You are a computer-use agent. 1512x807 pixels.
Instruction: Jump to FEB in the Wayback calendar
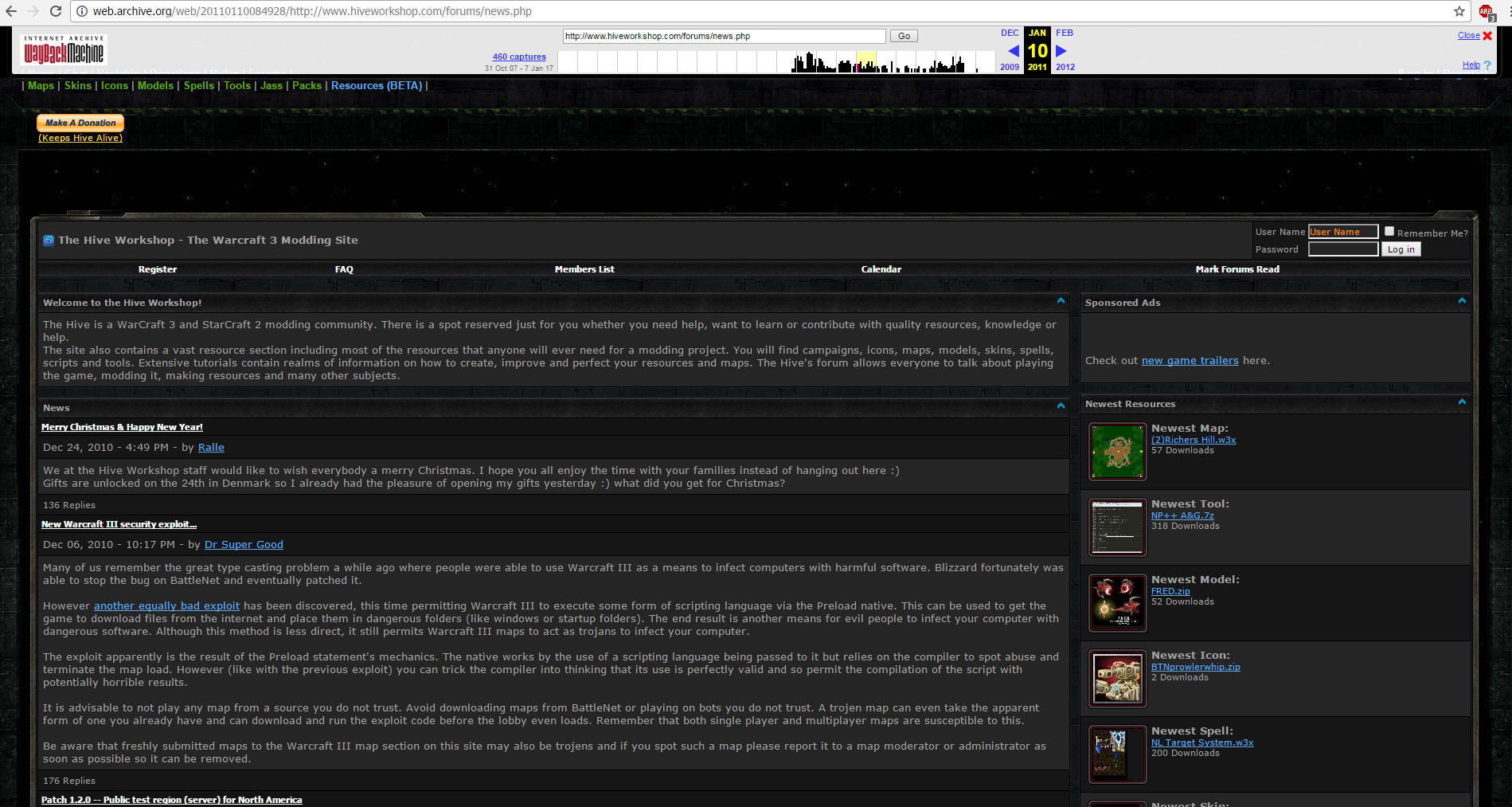1065,33
